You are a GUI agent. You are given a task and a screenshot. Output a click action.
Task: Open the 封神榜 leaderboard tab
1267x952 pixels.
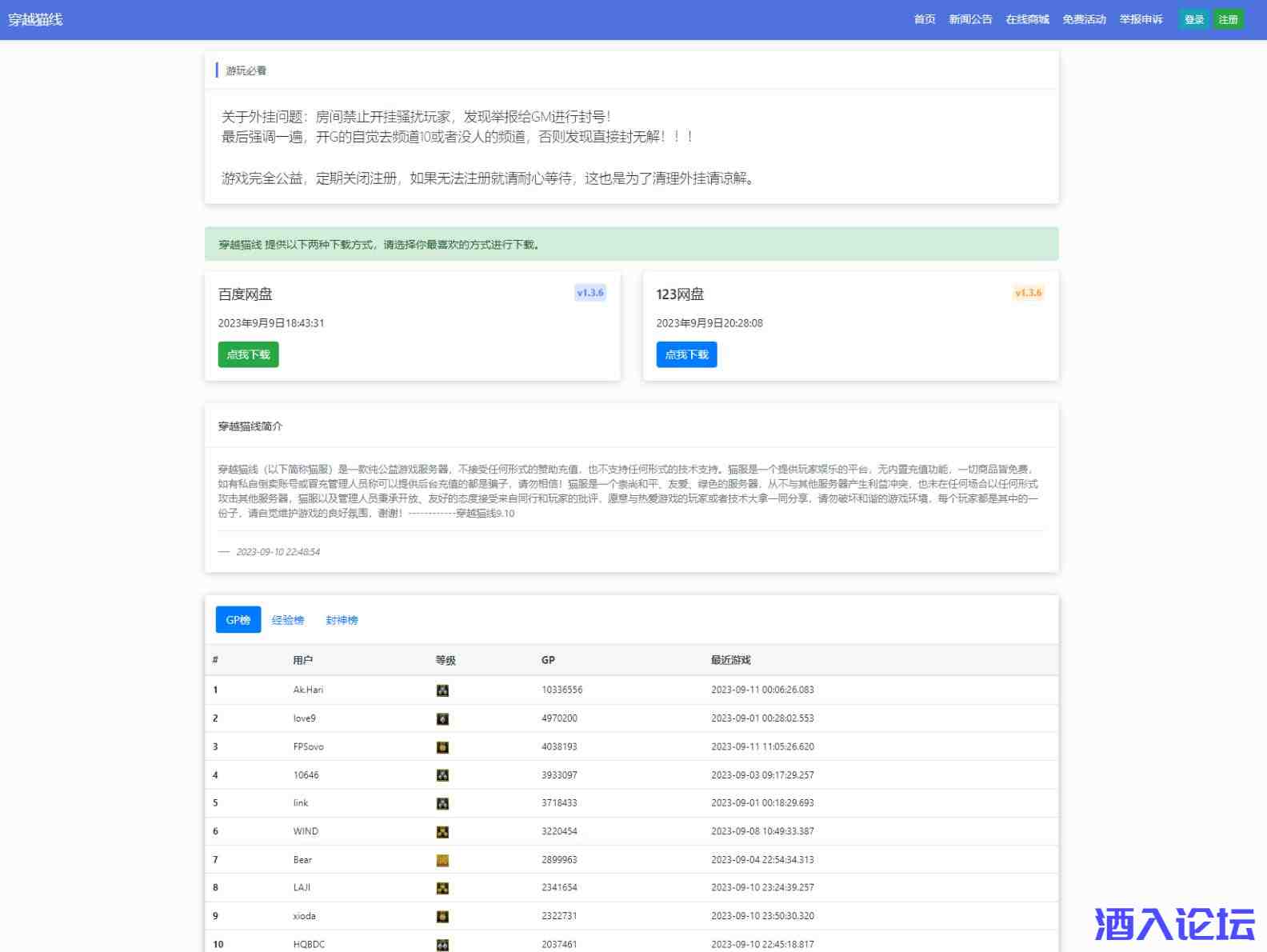point(342,620)
